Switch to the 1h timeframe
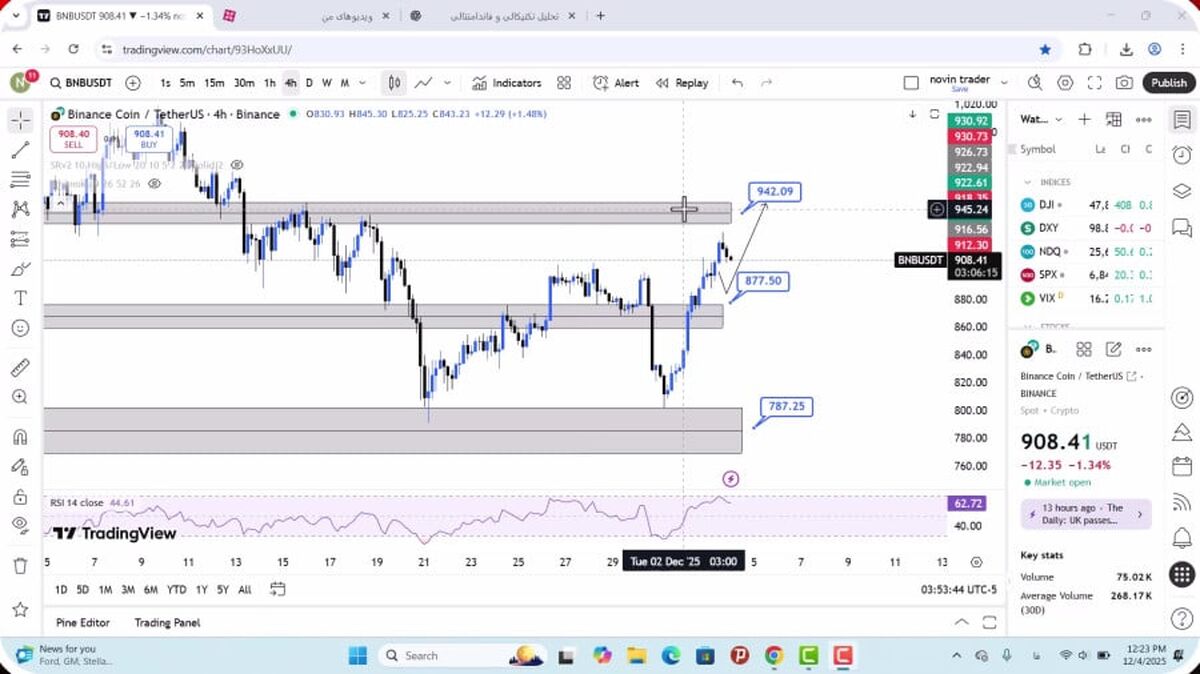This screenshot has height=674, width=1200. click(269, 83)
